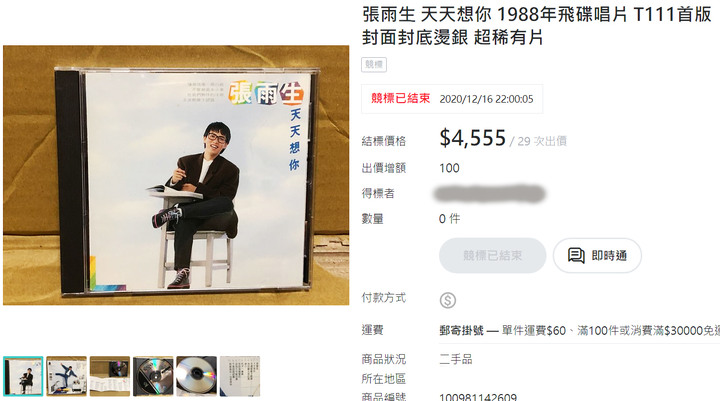This screenshot has width=720, height=401.
Task: Click the red 競標已結束 status label
Action: pos(400,98)
